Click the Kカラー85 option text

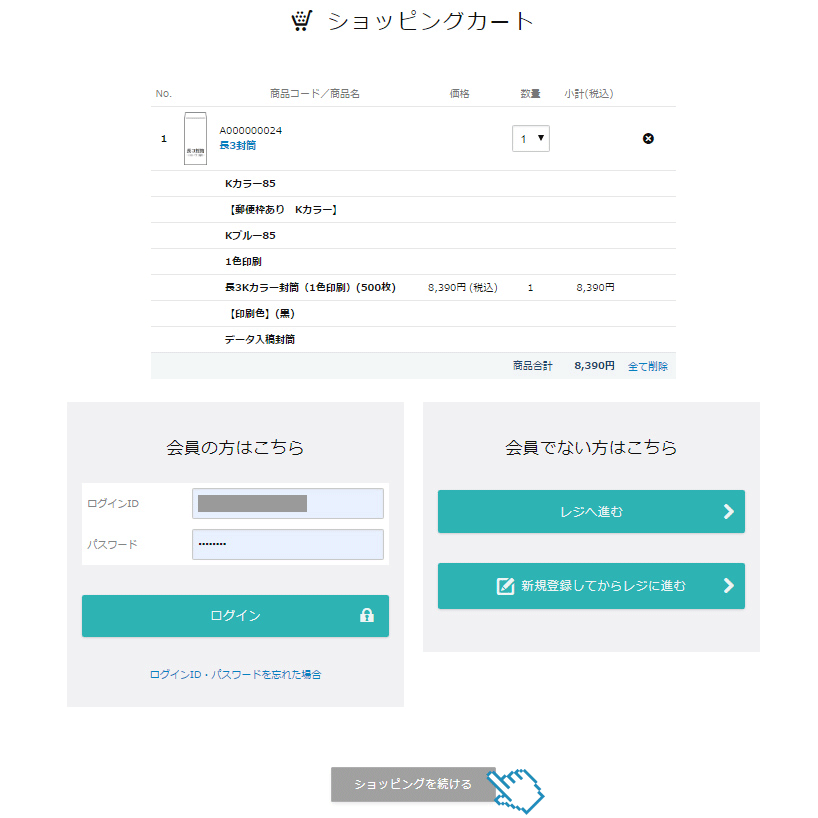(x=250, y=184)
